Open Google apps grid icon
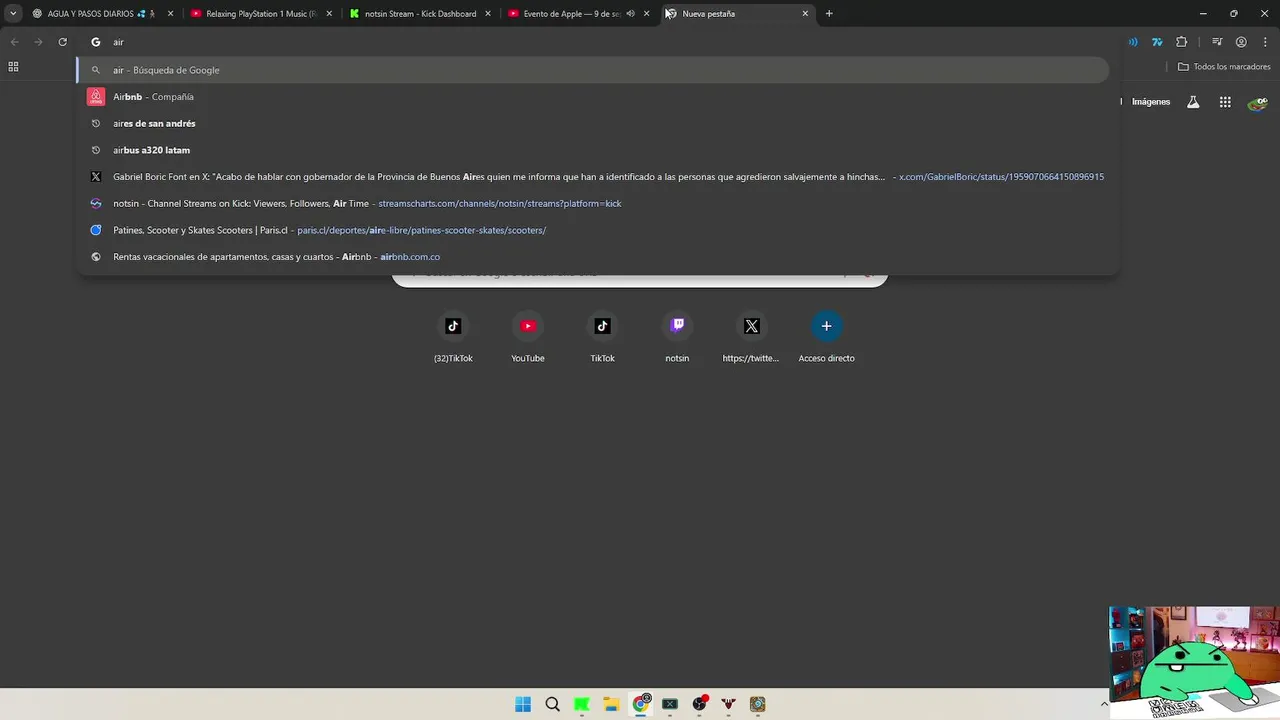The image size is (1280, 720). 1225,102
